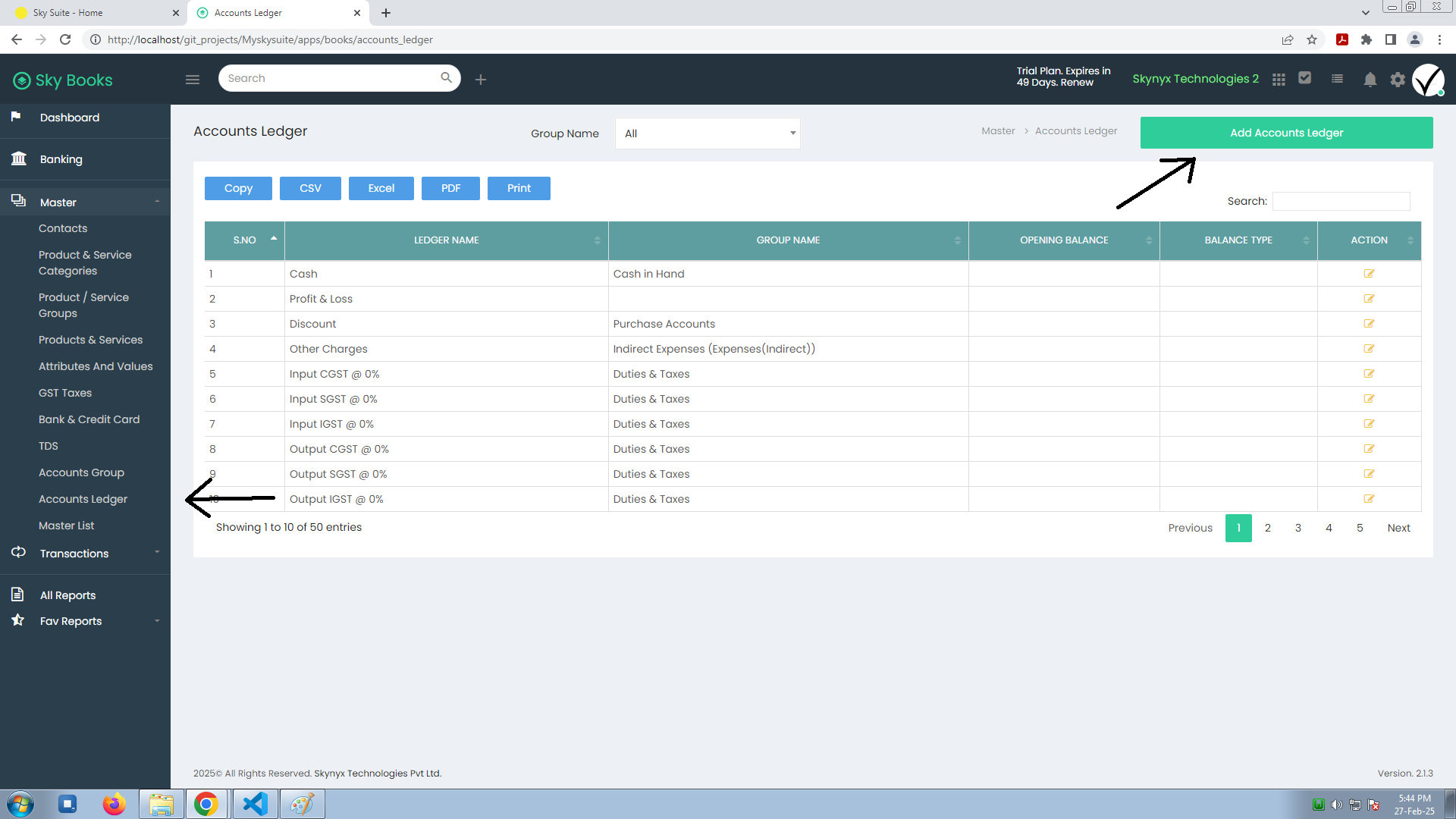Open the Group Name dropdown
The width and height of the screenshot is (1456, 819).
click(x=708, y=133)
